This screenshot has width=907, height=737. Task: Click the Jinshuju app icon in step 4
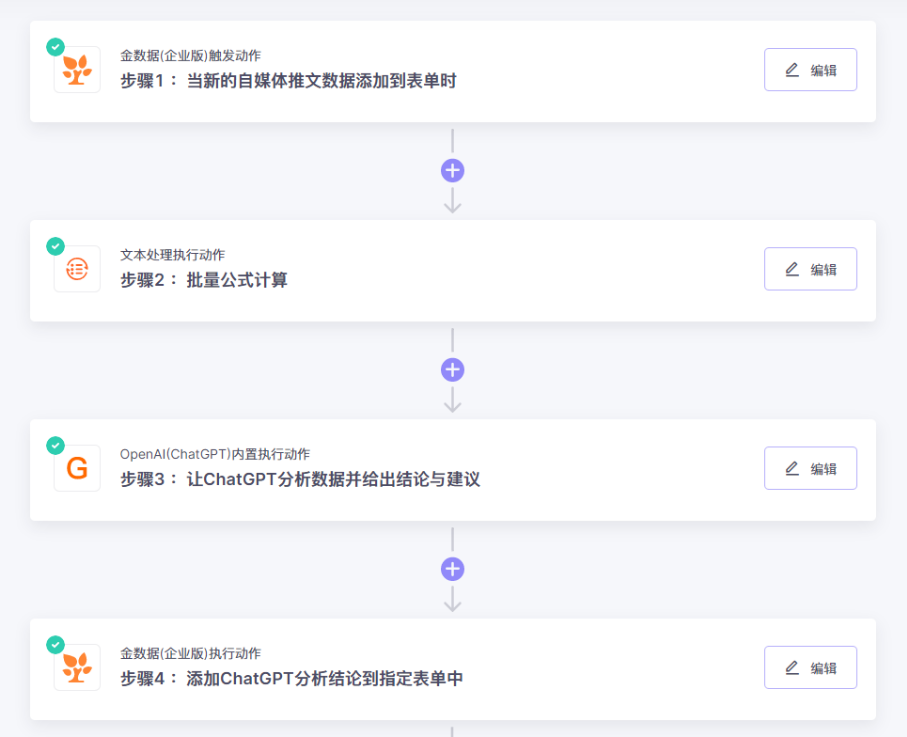[77, 667]
